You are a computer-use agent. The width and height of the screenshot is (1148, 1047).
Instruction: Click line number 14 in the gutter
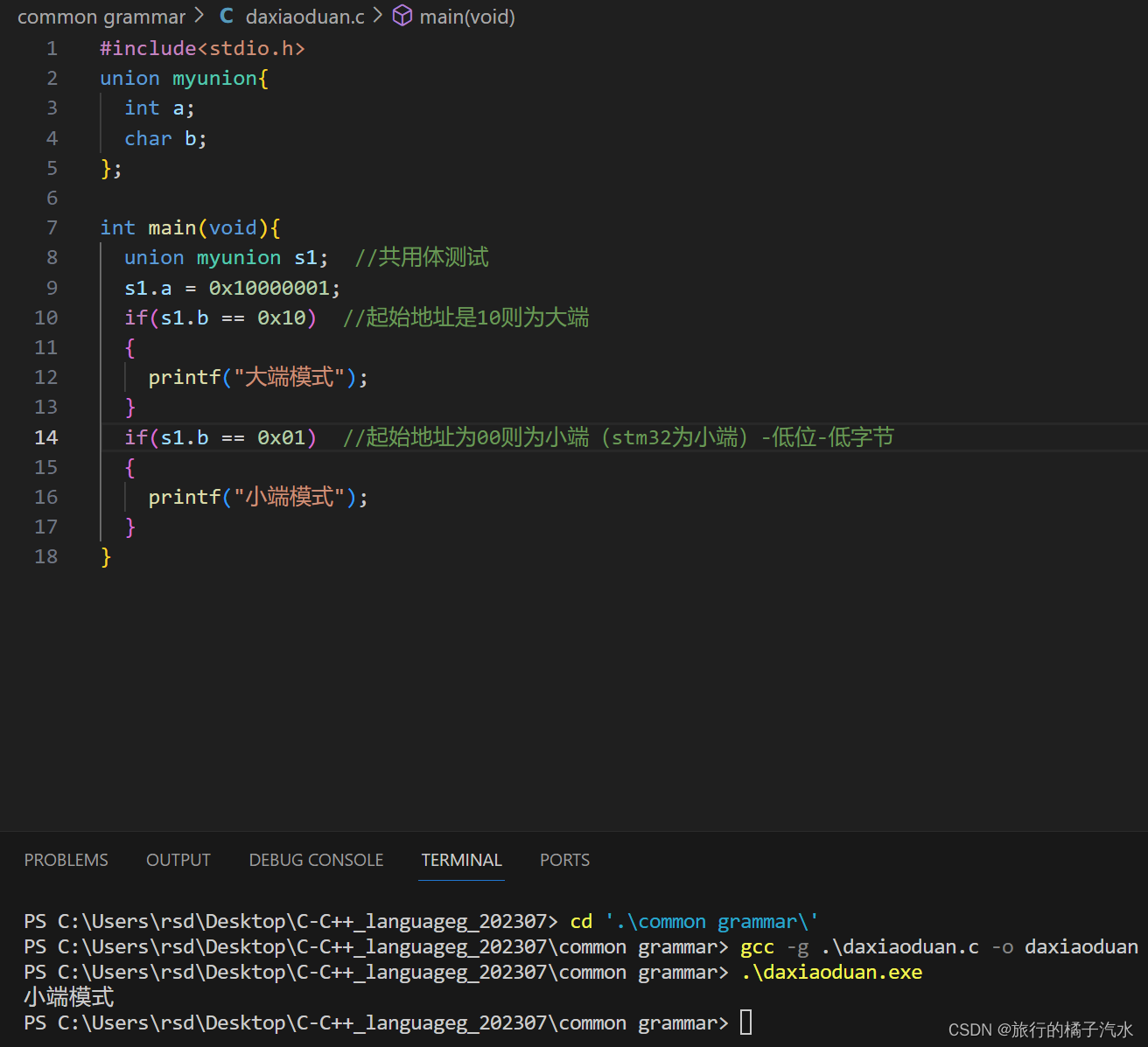tap(46, 437)
